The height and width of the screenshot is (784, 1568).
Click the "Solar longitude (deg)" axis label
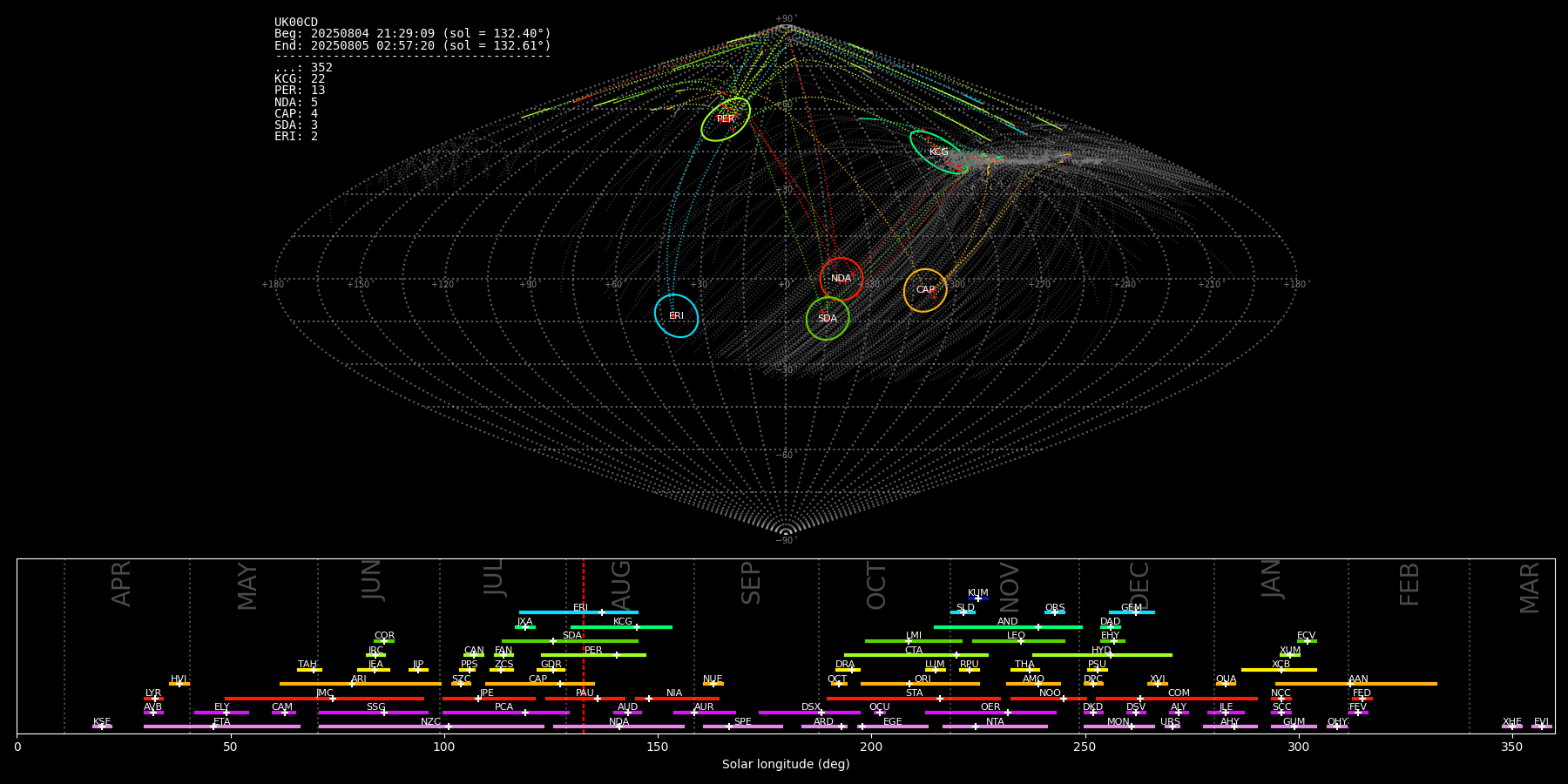click(786, 765)
